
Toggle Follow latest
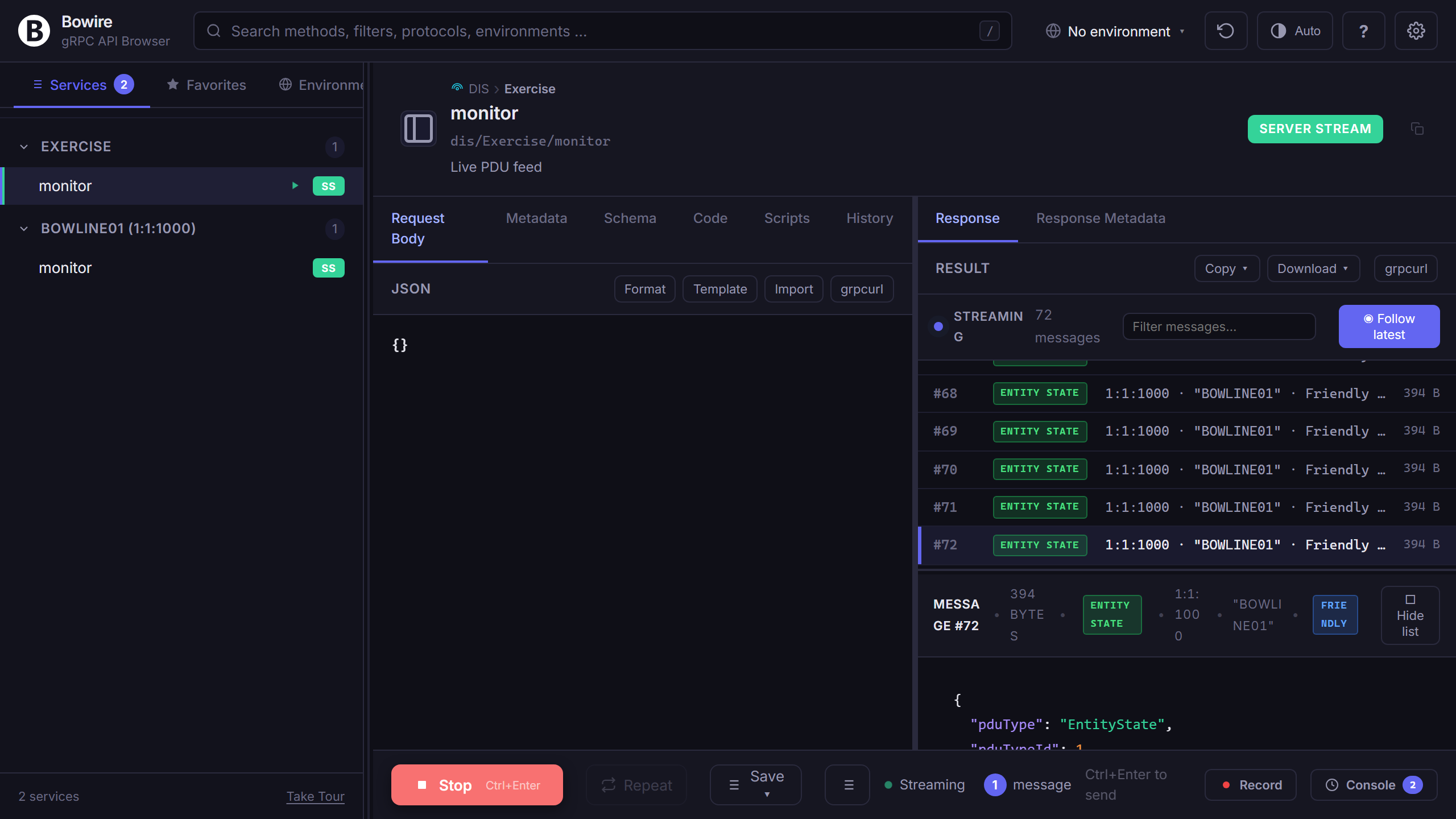tap(1389, 326)
